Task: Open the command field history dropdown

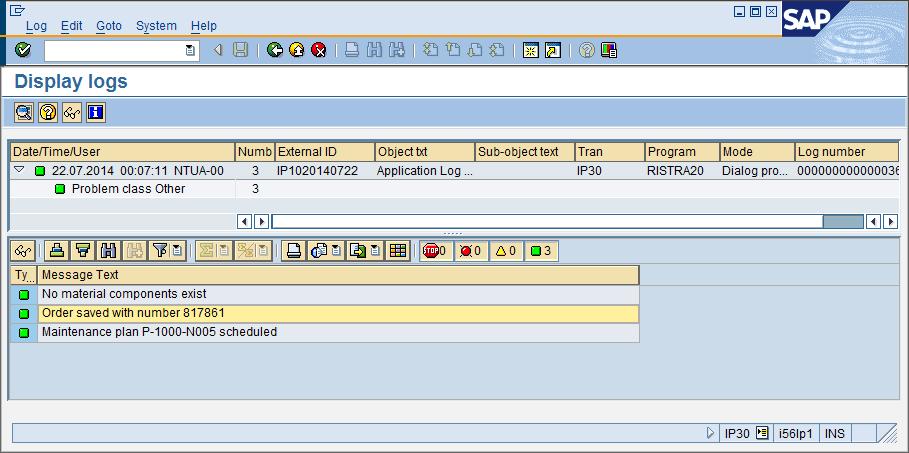Action: (x=190, y=50)
